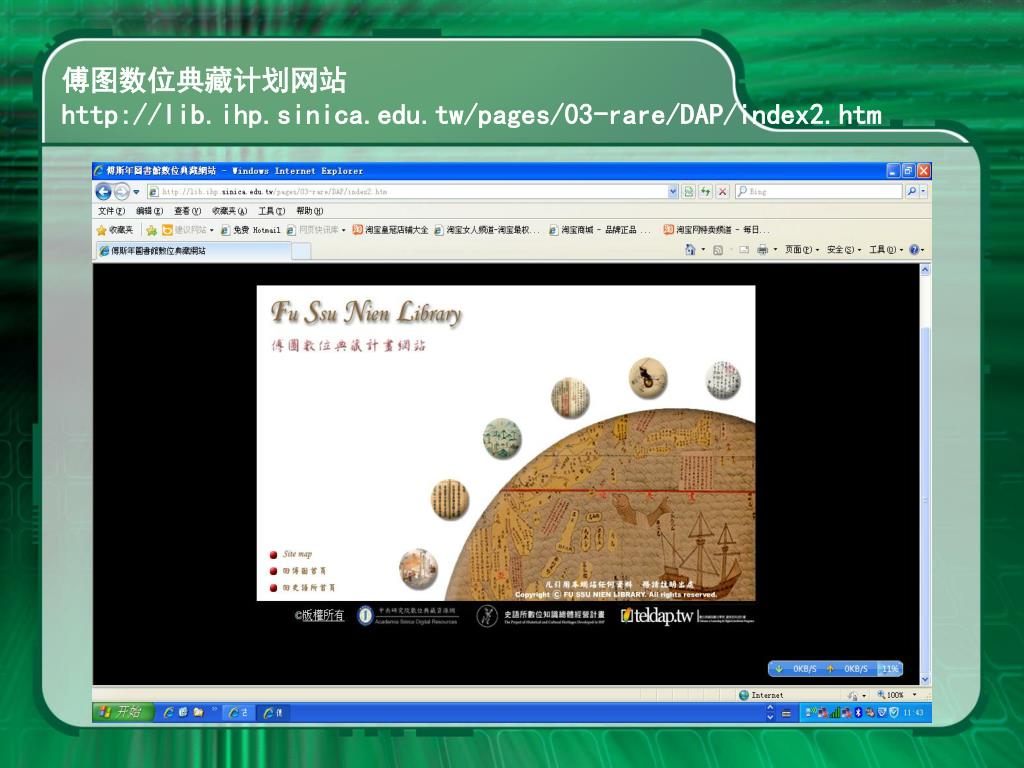Image resolution: width=1024 pixels, height=768 pixels.
Task: Click the Home icon in command bar
Action: click(x=690, y=249)
